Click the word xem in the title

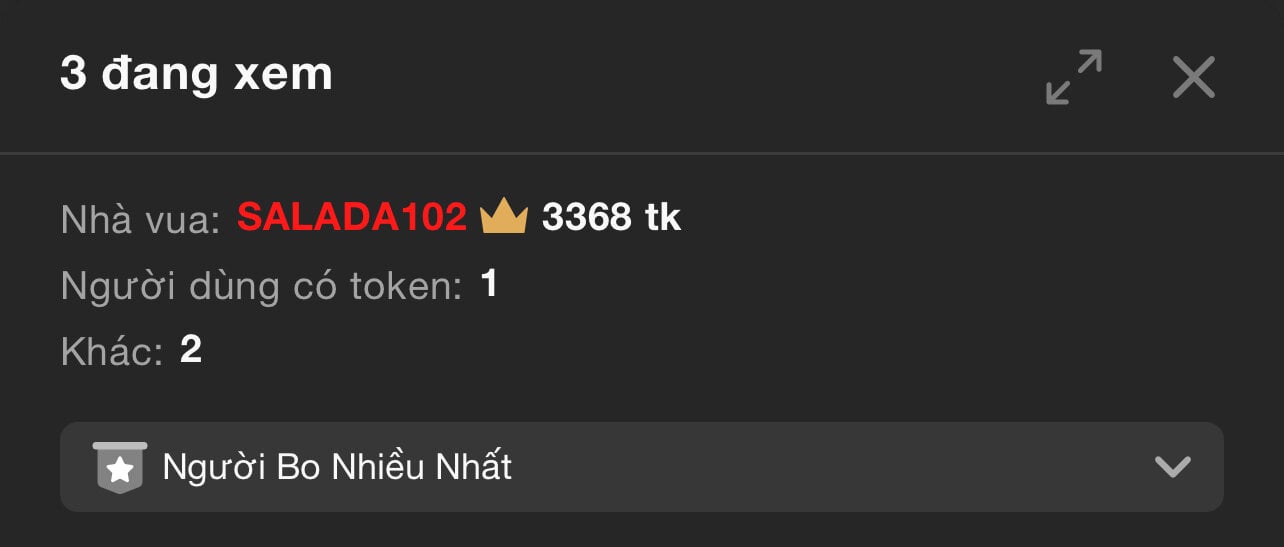tap(283, 75)
